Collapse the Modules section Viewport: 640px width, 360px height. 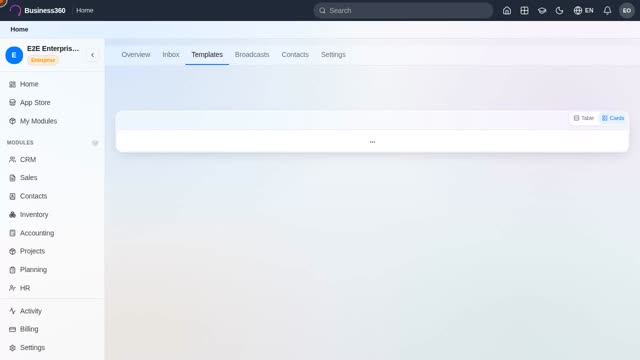pos(95,143)
